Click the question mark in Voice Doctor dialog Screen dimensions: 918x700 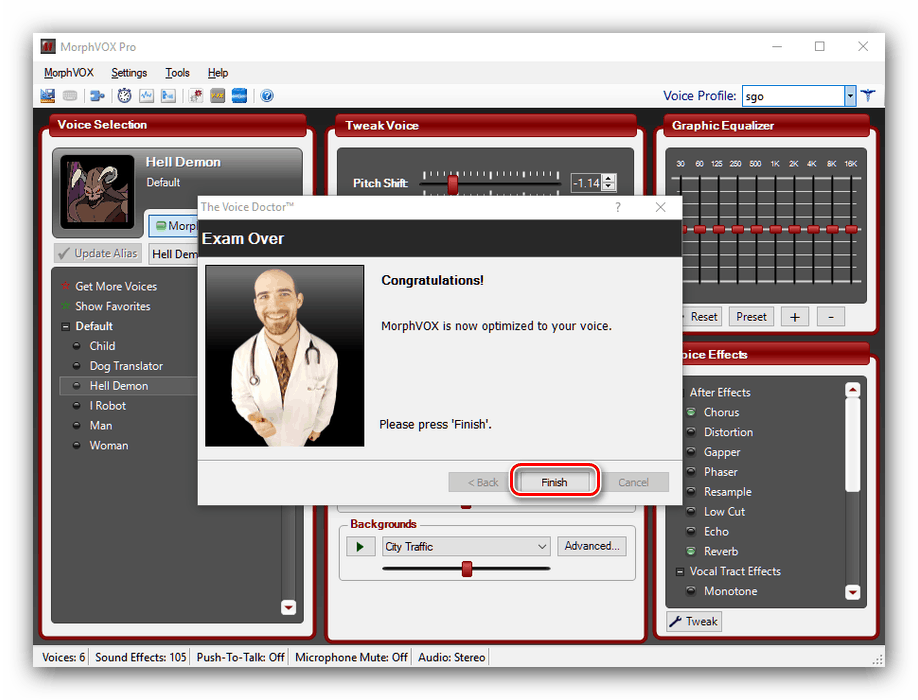pyautogui.click(x=618, y=207)
